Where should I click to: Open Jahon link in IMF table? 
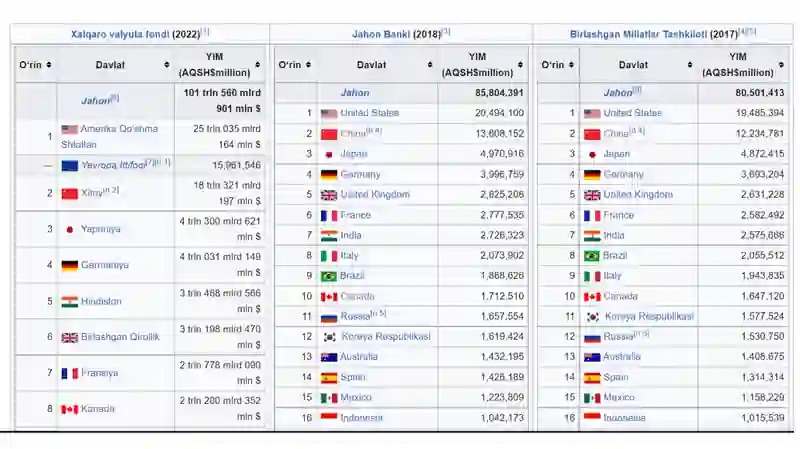tap(95, 101)
